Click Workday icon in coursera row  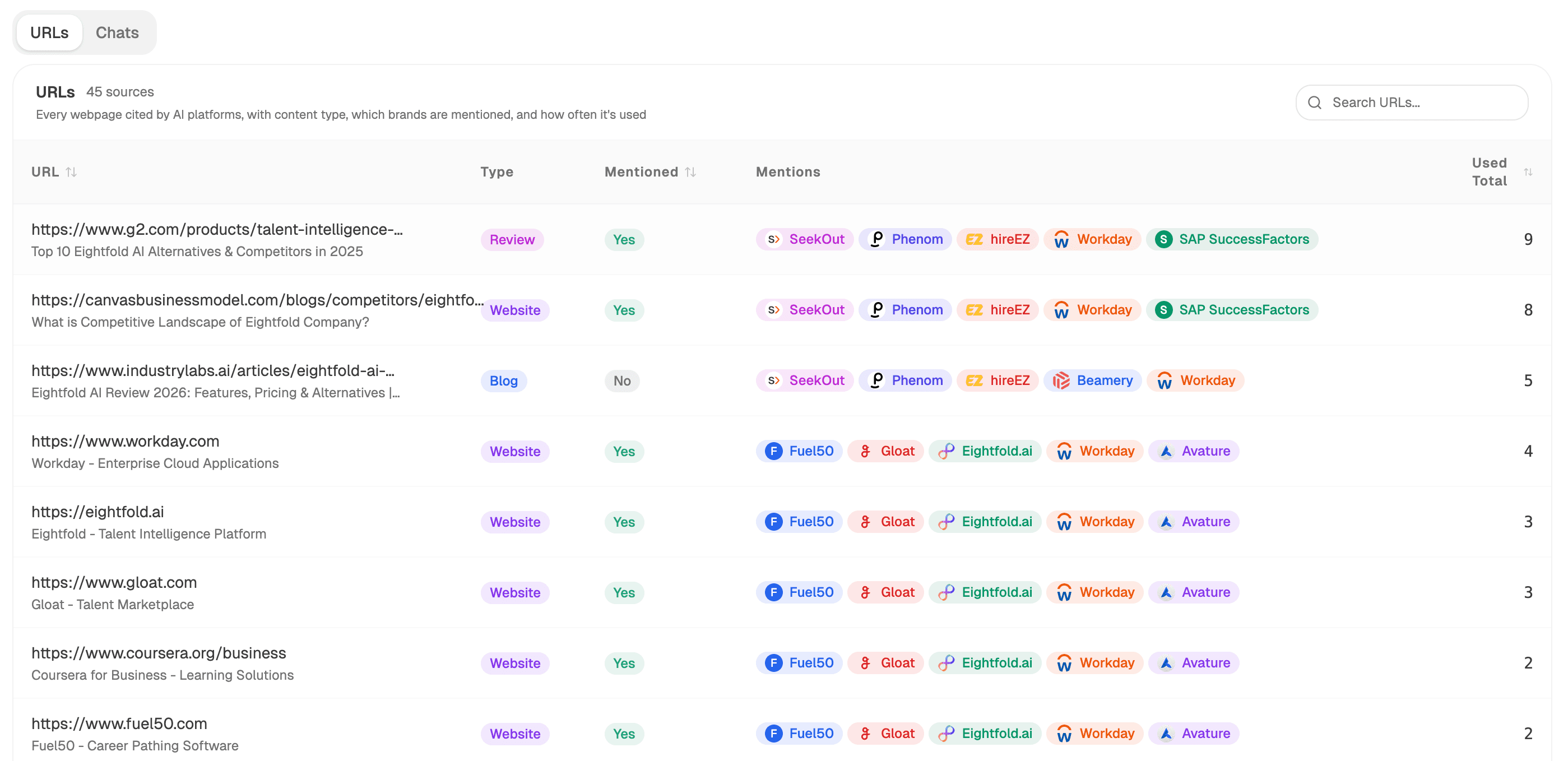pos(1064,663)
